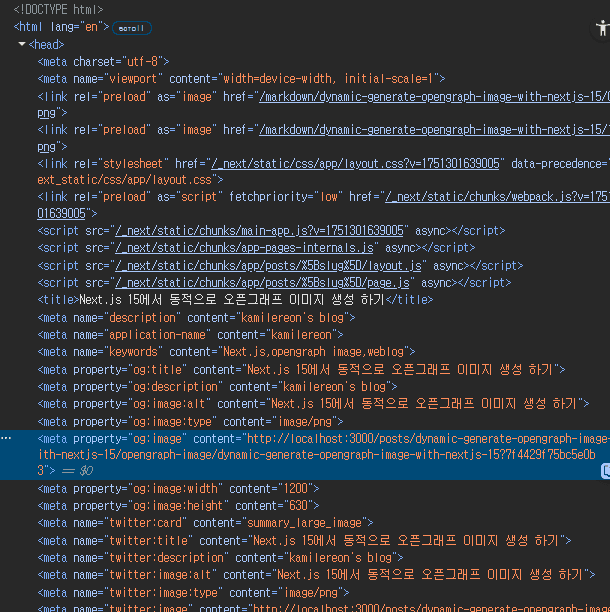Open the accessibility icon at top right
610x612 pixels.
tap(602, 28)
